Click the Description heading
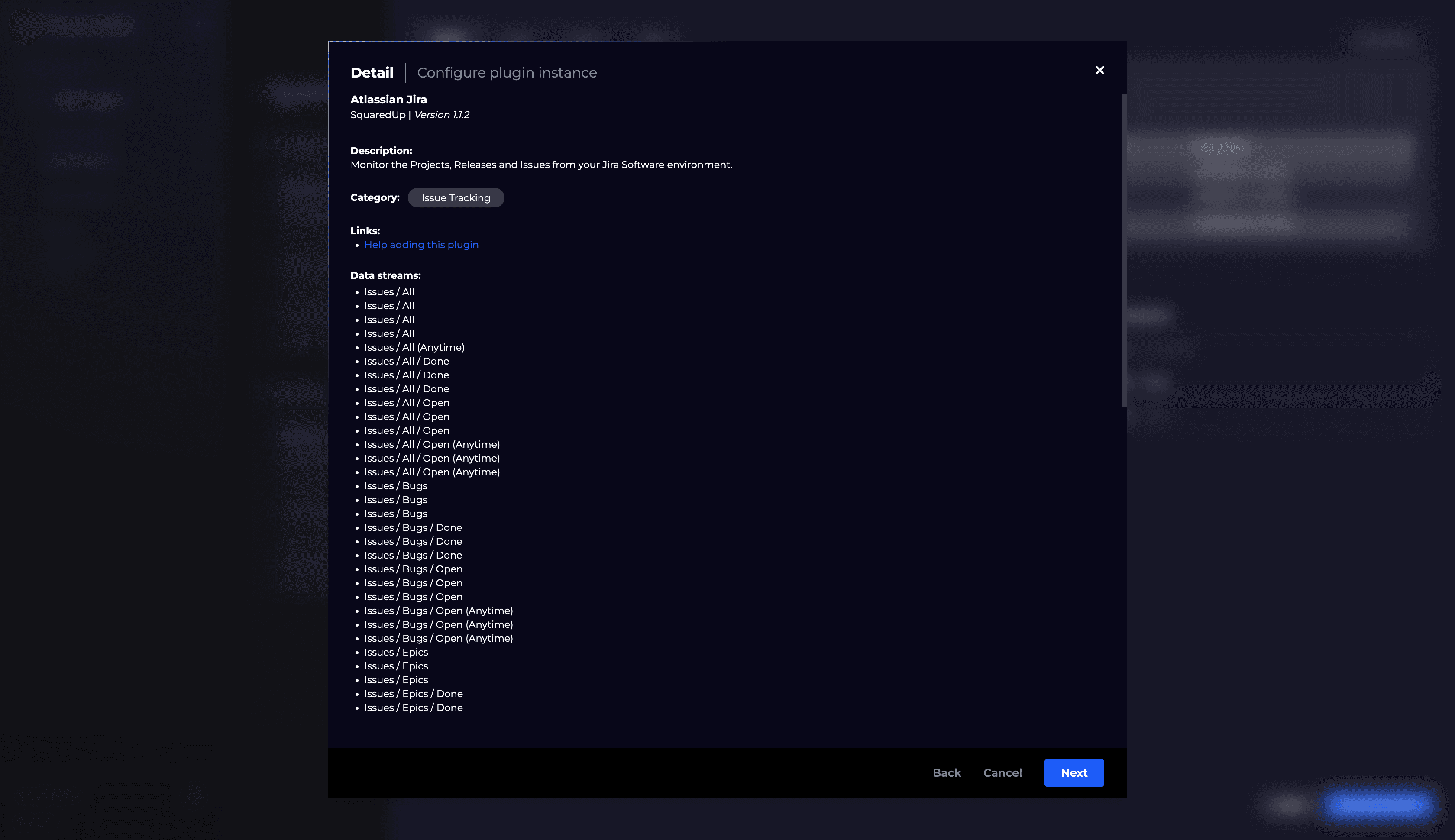This screenshot has height=840, width=1455. pos(381,151)
